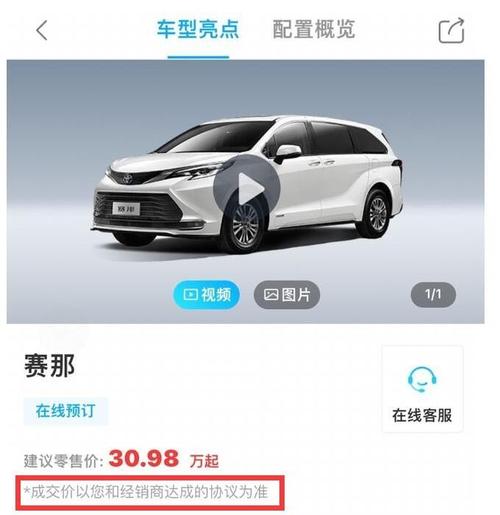Click the headset customer service icon
The width and height of the screenshot is (500, 515).
pos(422,379)
